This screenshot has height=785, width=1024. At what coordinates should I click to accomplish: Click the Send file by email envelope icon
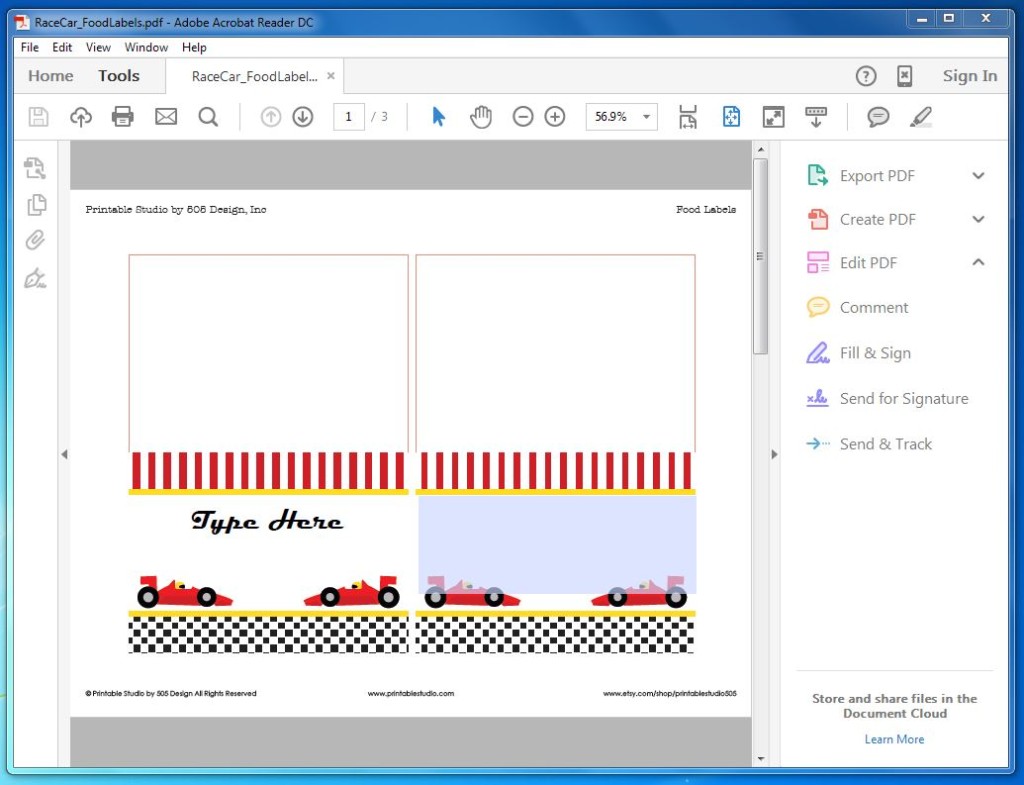pos(166,117)
